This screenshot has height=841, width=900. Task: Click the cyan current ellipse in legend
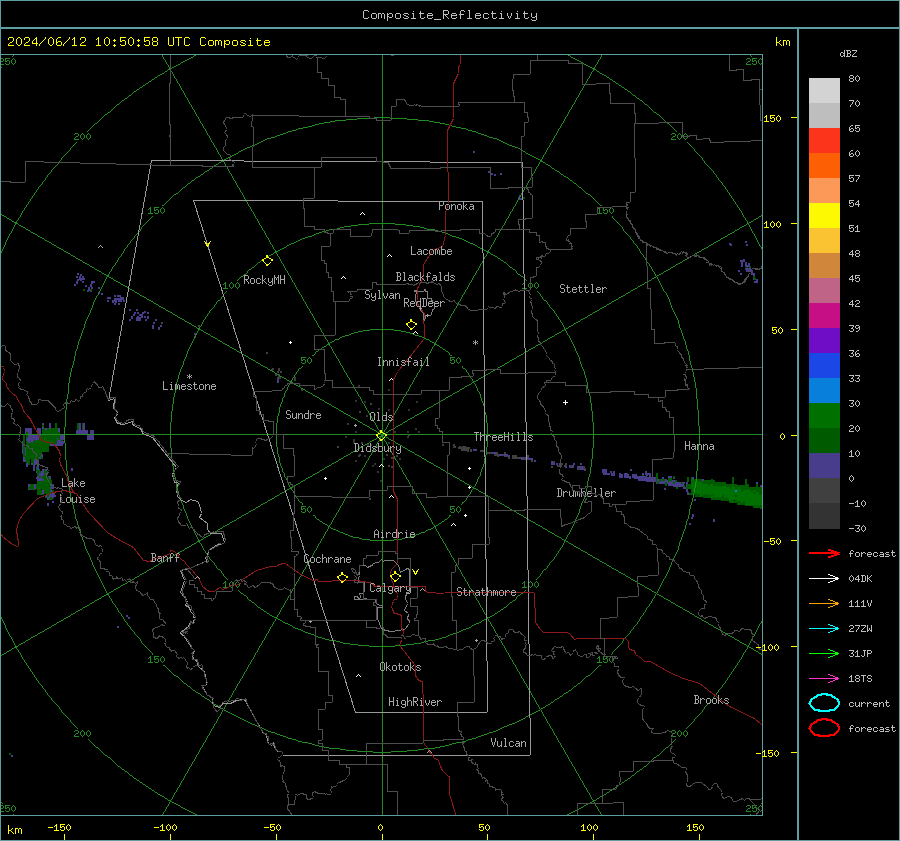point(824,703)
